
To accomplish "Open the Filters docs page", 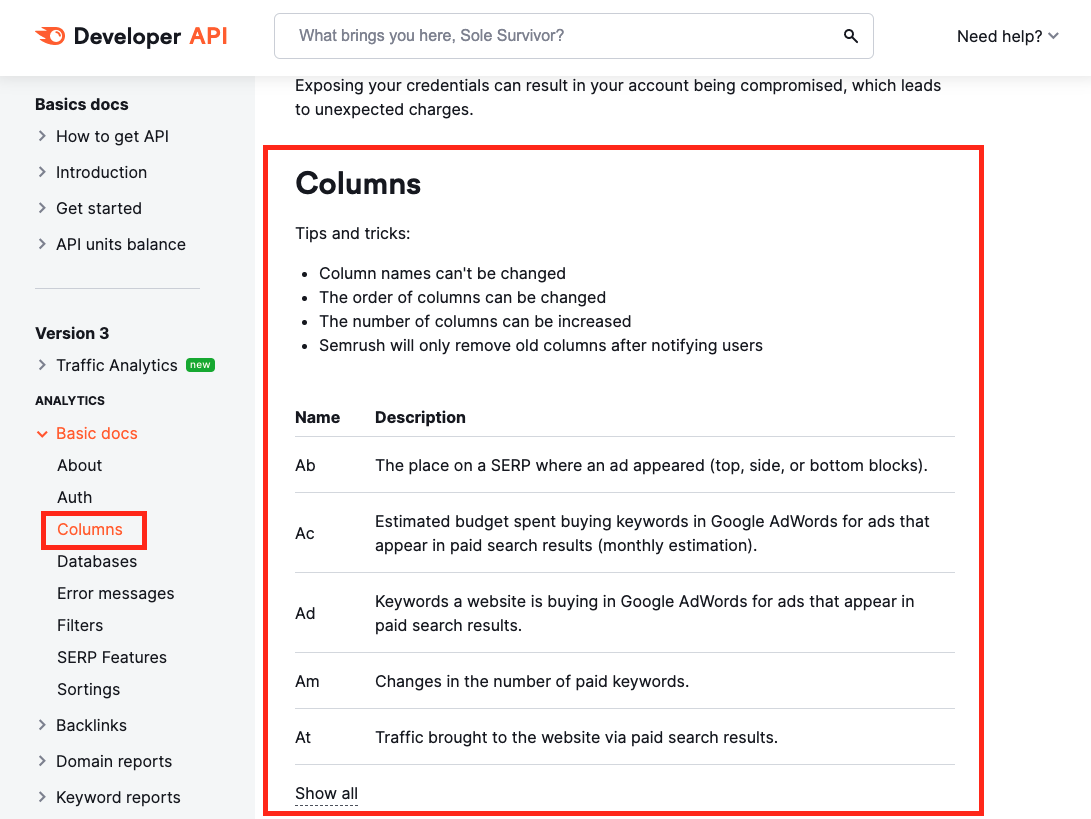I will pos(80,625).
